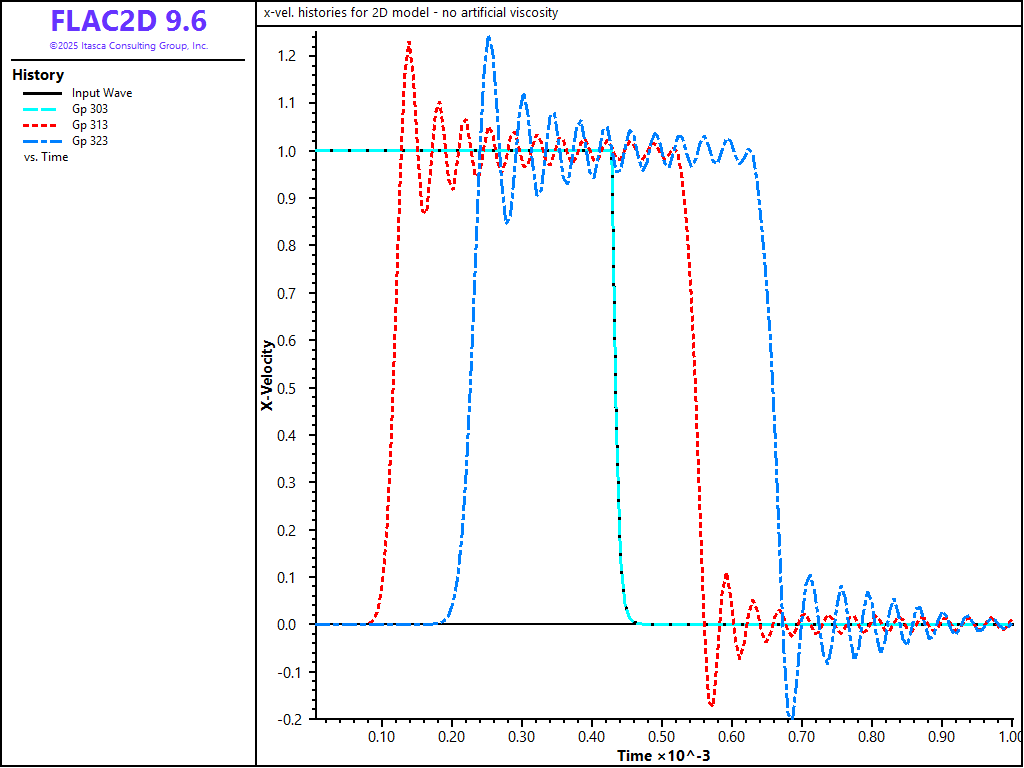This screenshot has height=768, width=1024.
Task: Click the black Input Wave line swatch
Action: 41,93
